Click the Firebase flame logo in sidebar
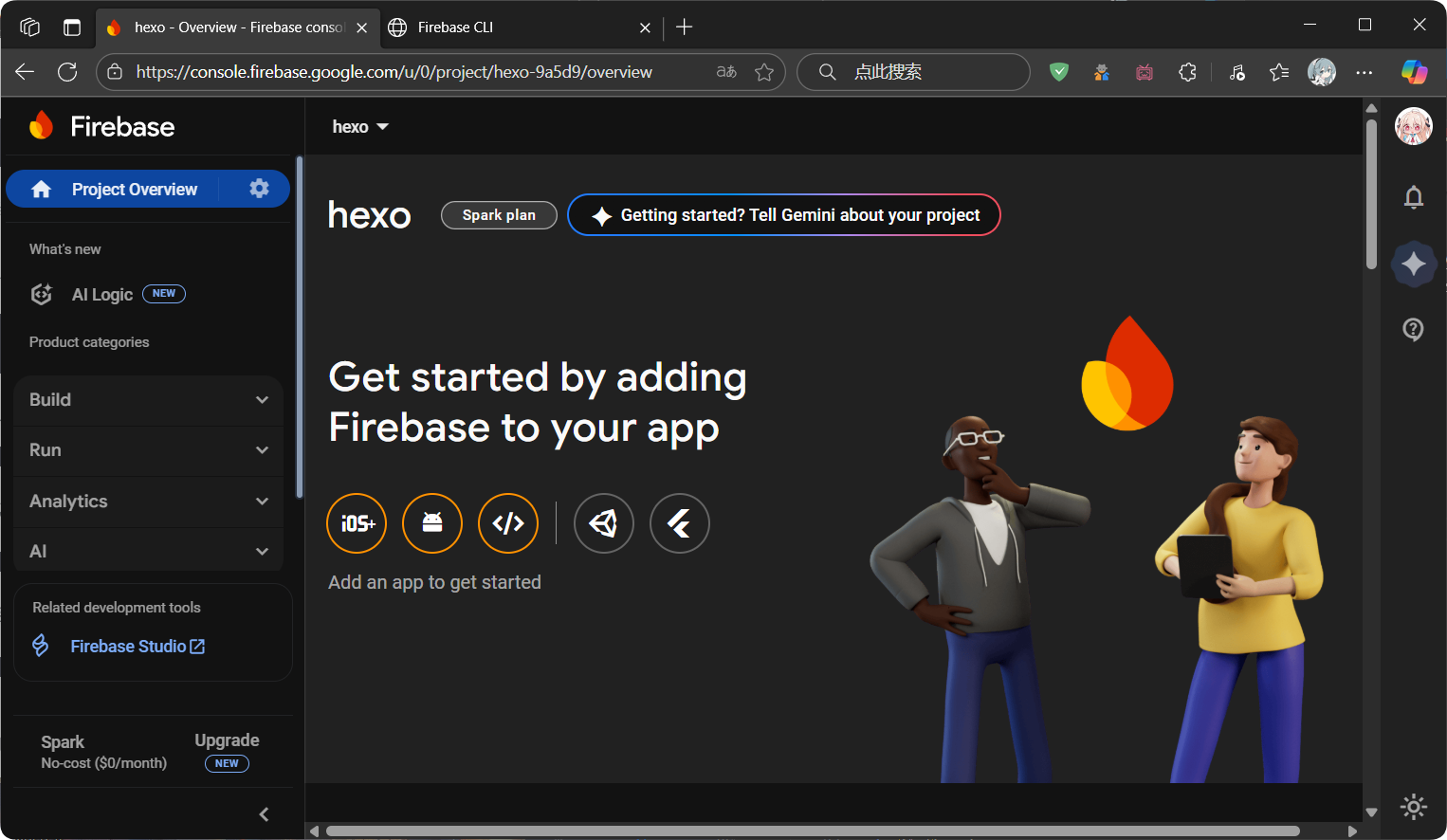1447x840 pixels. click(41, 125)
